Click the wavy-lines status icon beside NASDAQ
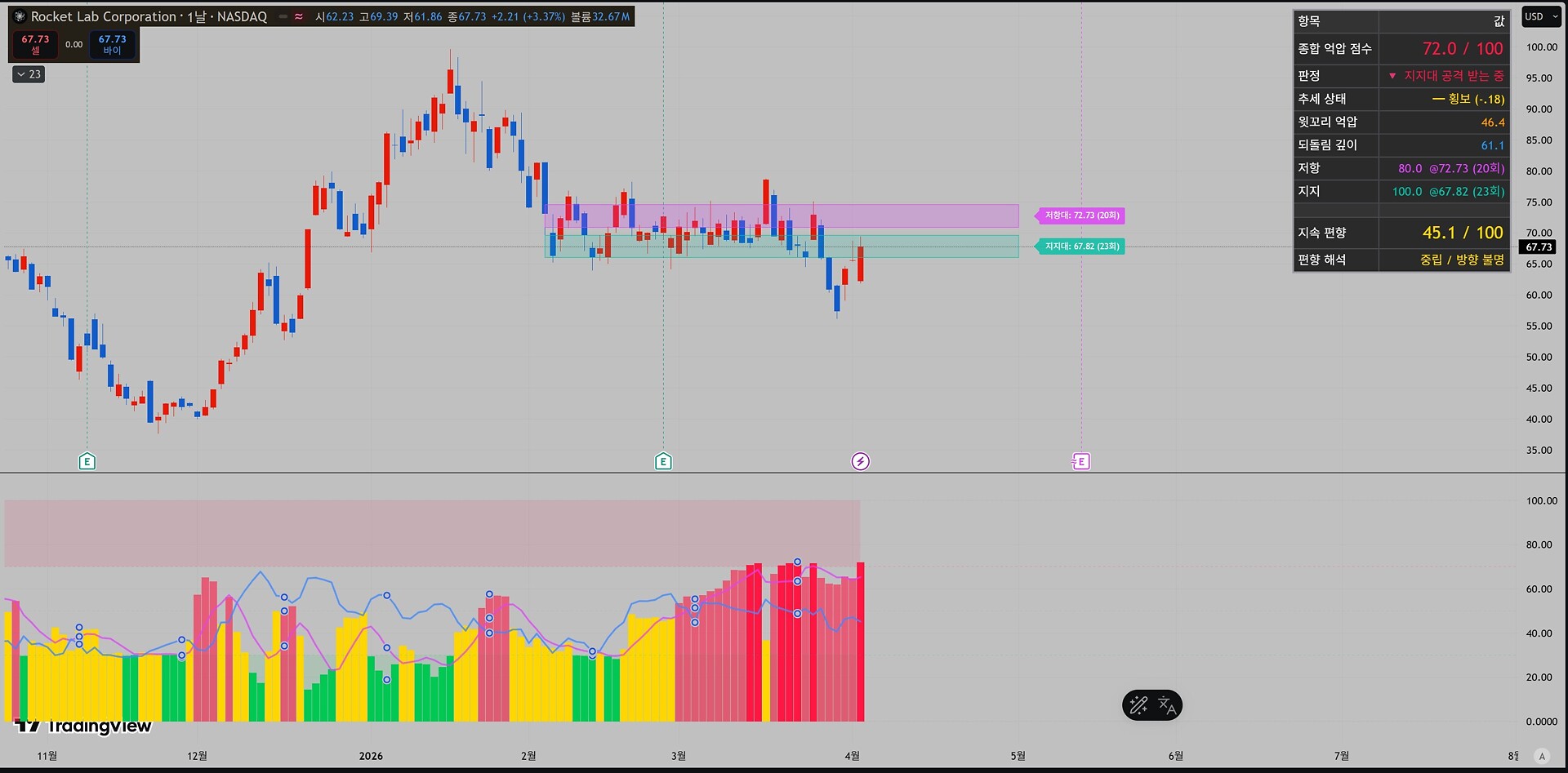Image resolution: width=1568 pixels, height=773 pixels. click(x=299, y=16)
